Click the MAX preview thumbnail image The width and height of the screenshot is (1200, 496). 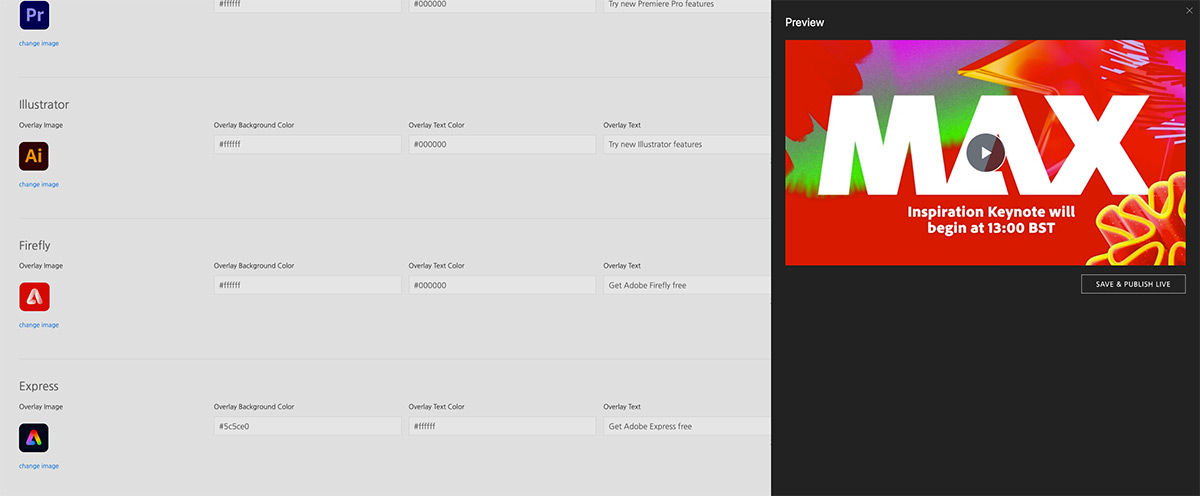point(985,152)
